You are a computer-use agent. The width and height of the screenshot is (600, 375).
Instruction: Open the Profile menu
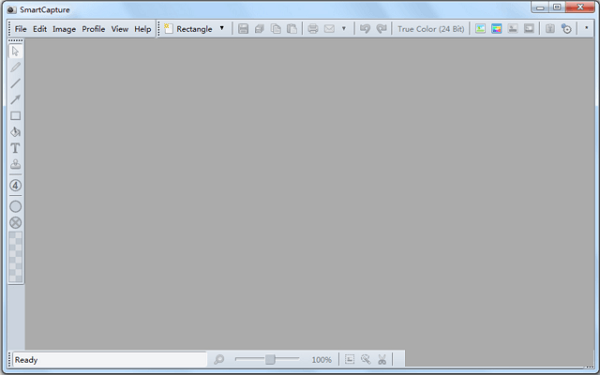point(93,29)
